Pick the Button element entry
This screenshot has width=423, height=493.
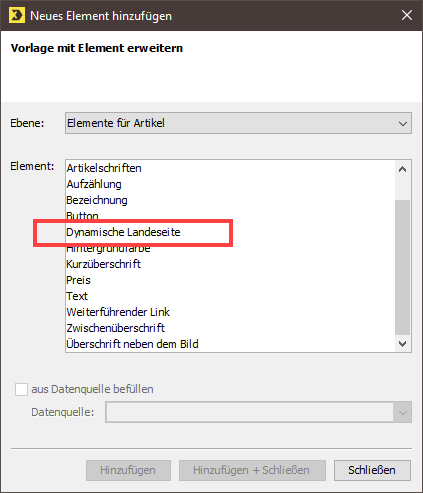82,215
